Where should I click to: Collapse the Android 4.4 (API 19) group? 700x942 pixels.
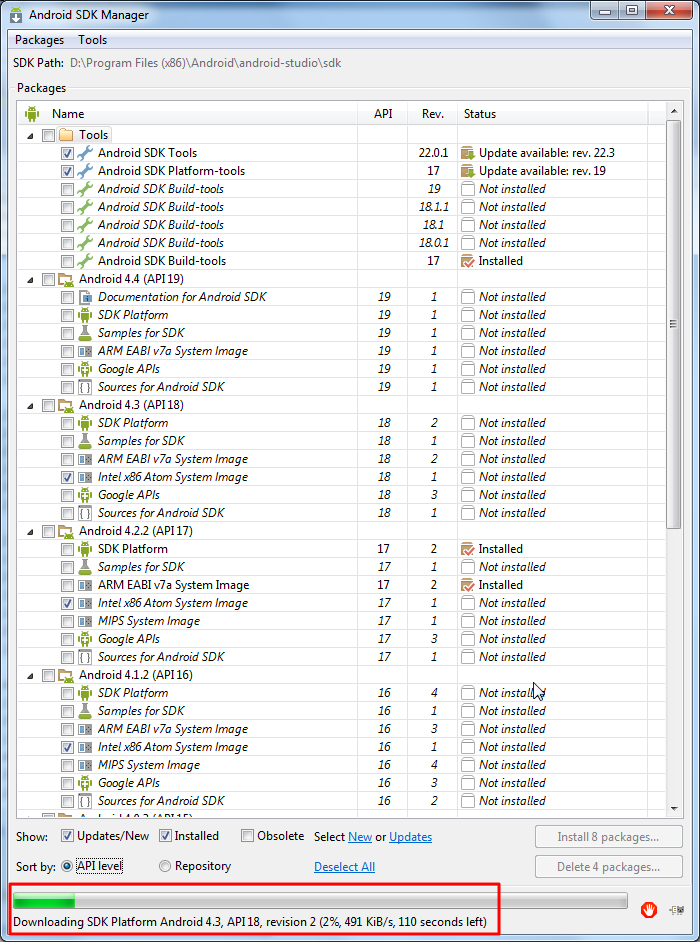31,279
